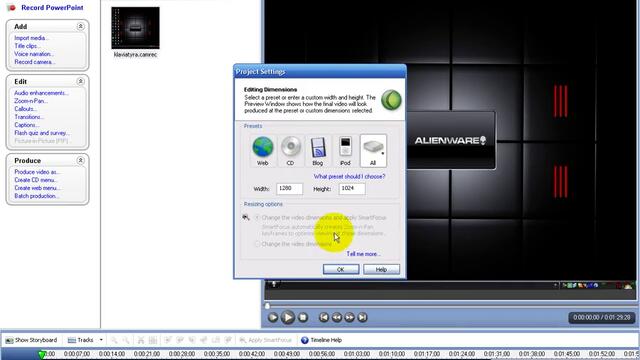Click the Record PowerPoint icon

coord(11,7)
